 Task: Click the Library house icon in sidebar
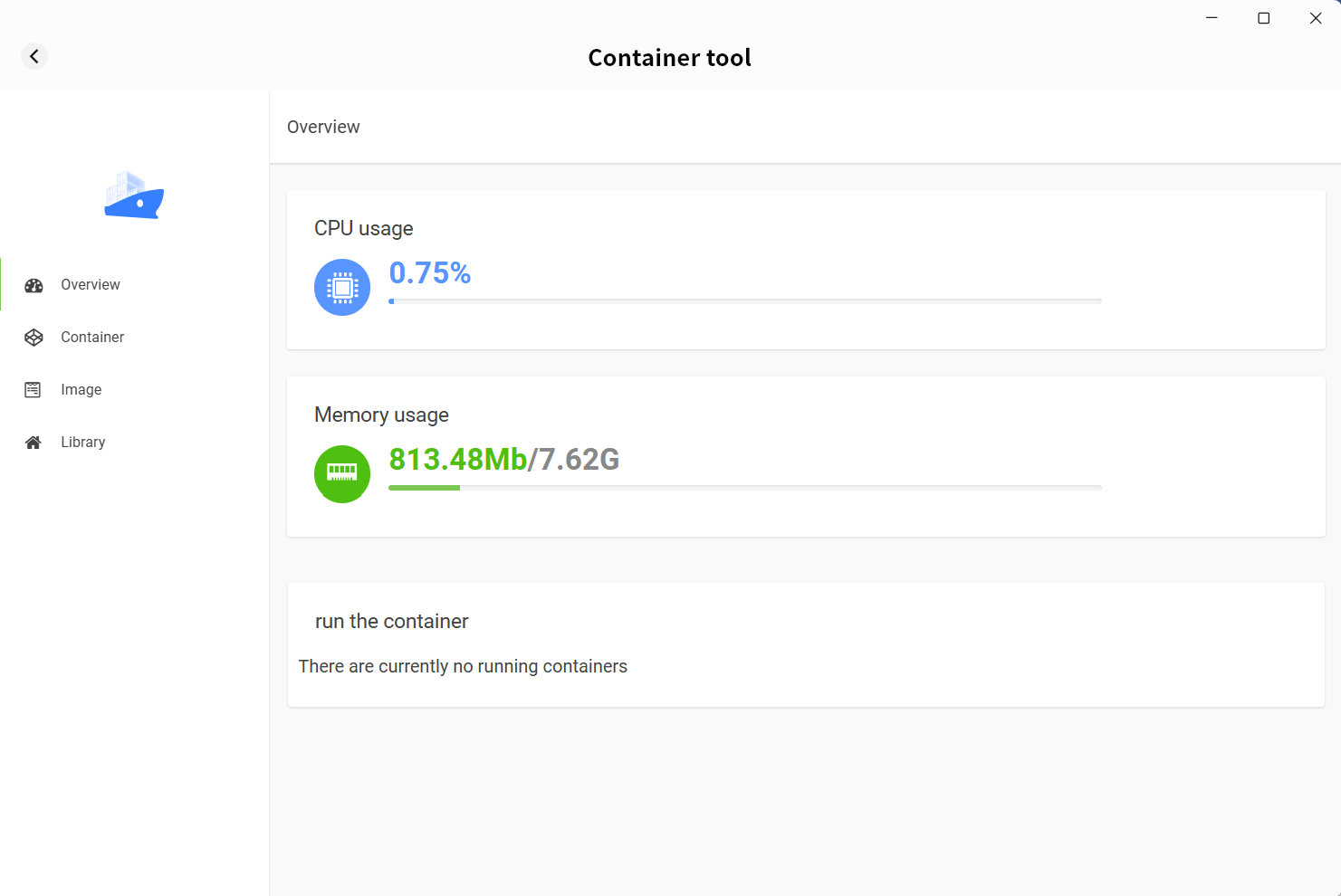pyautogui.click(x=34, y=443)
